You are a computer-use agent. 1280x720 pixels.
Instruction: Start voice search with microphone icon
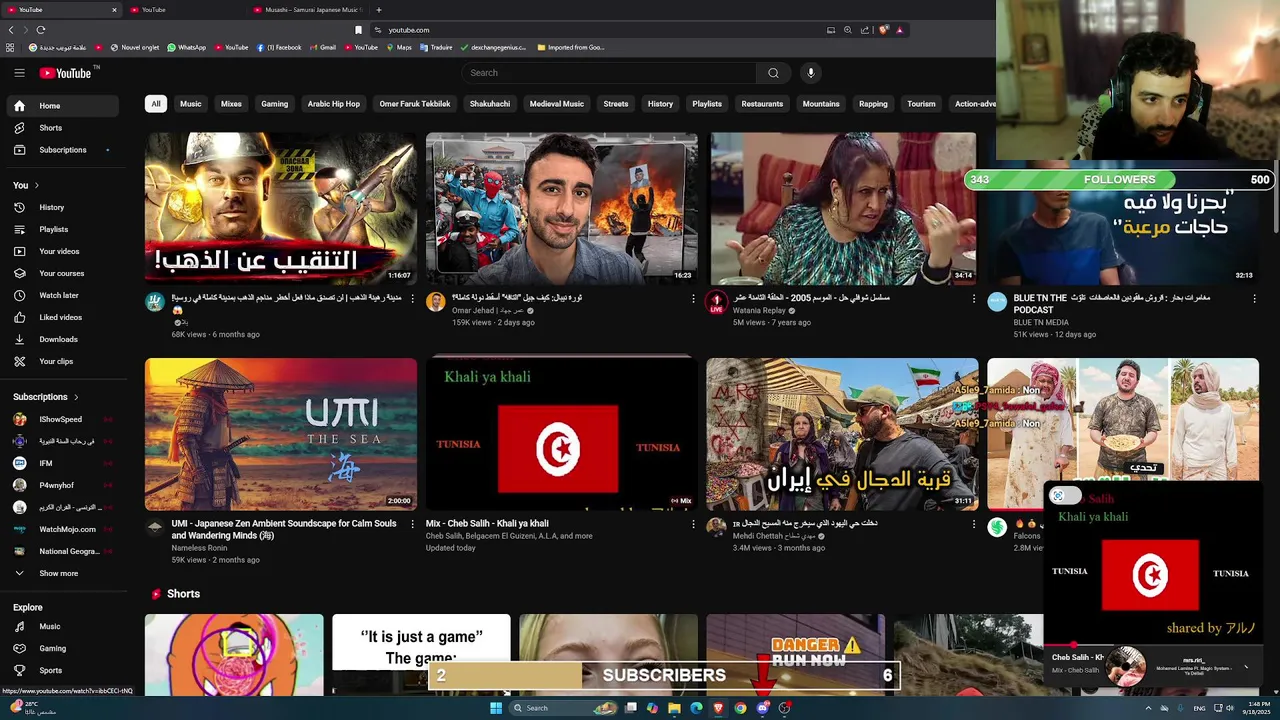pyautogui.click(x=811, y=73)
